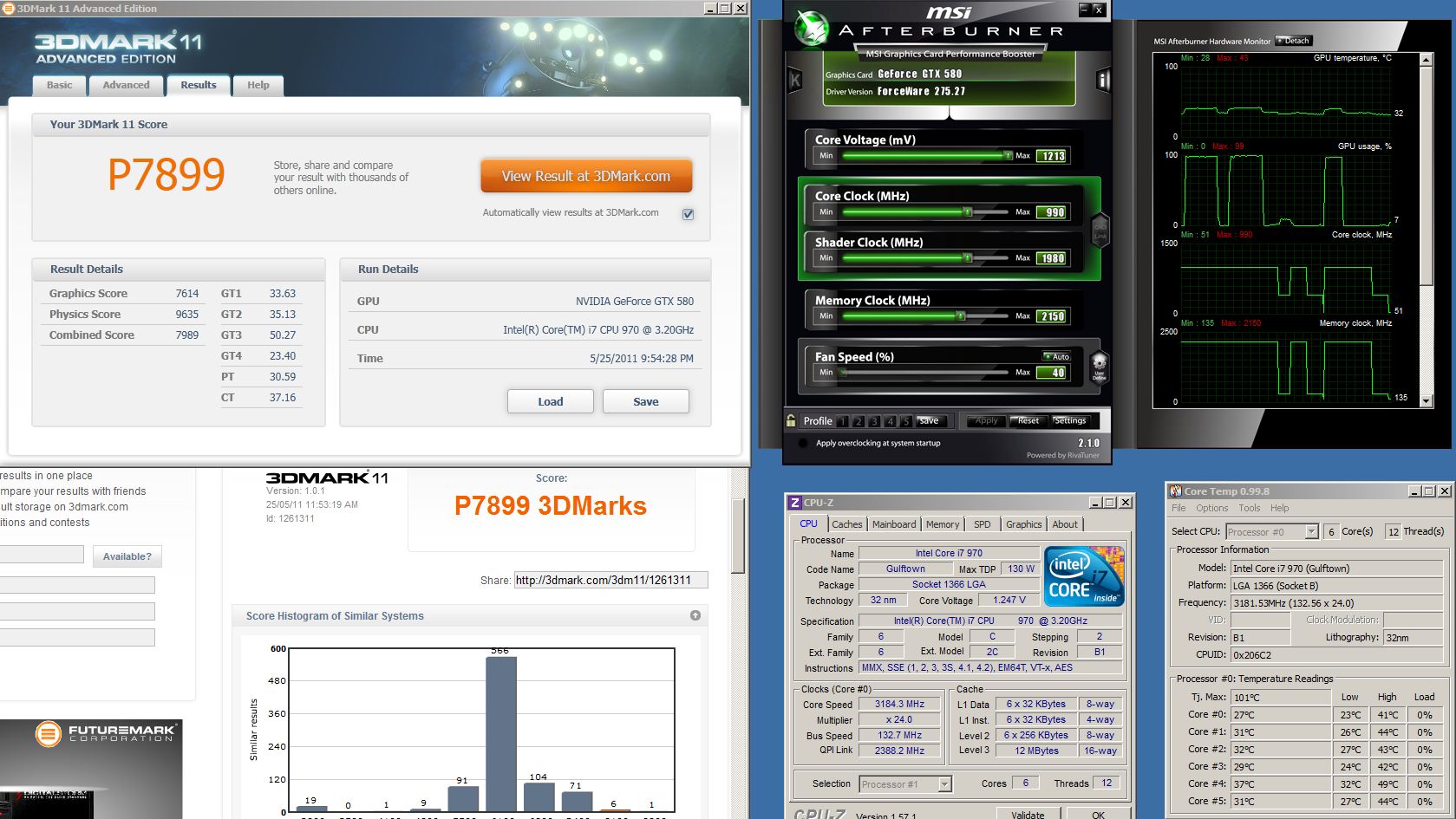1456x819 pixels.
Task: Open the Memory tab in CPU-Z
Action: pyautogui.click(x=943, y=524)
